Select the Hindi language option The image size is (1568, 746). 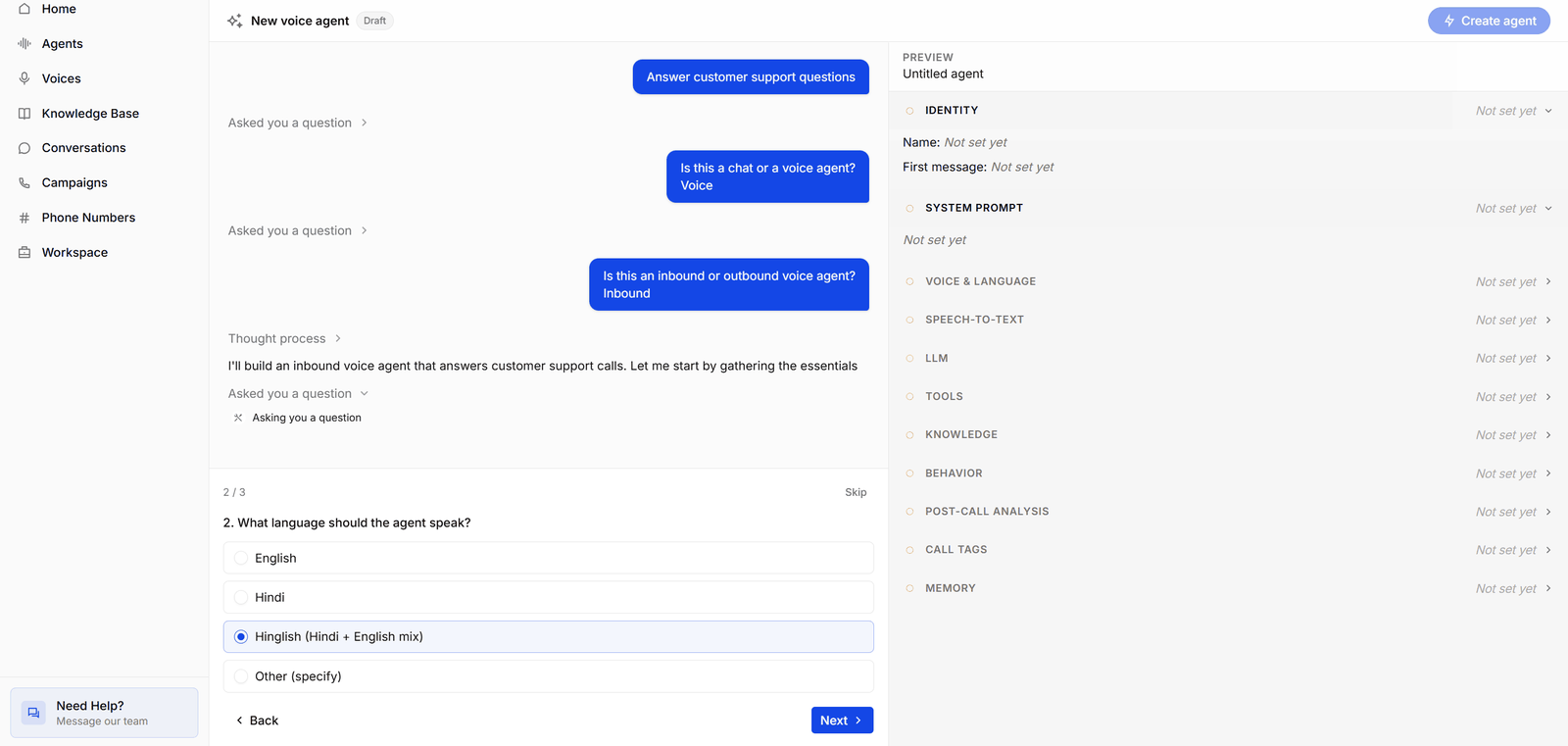click(548, 597)
